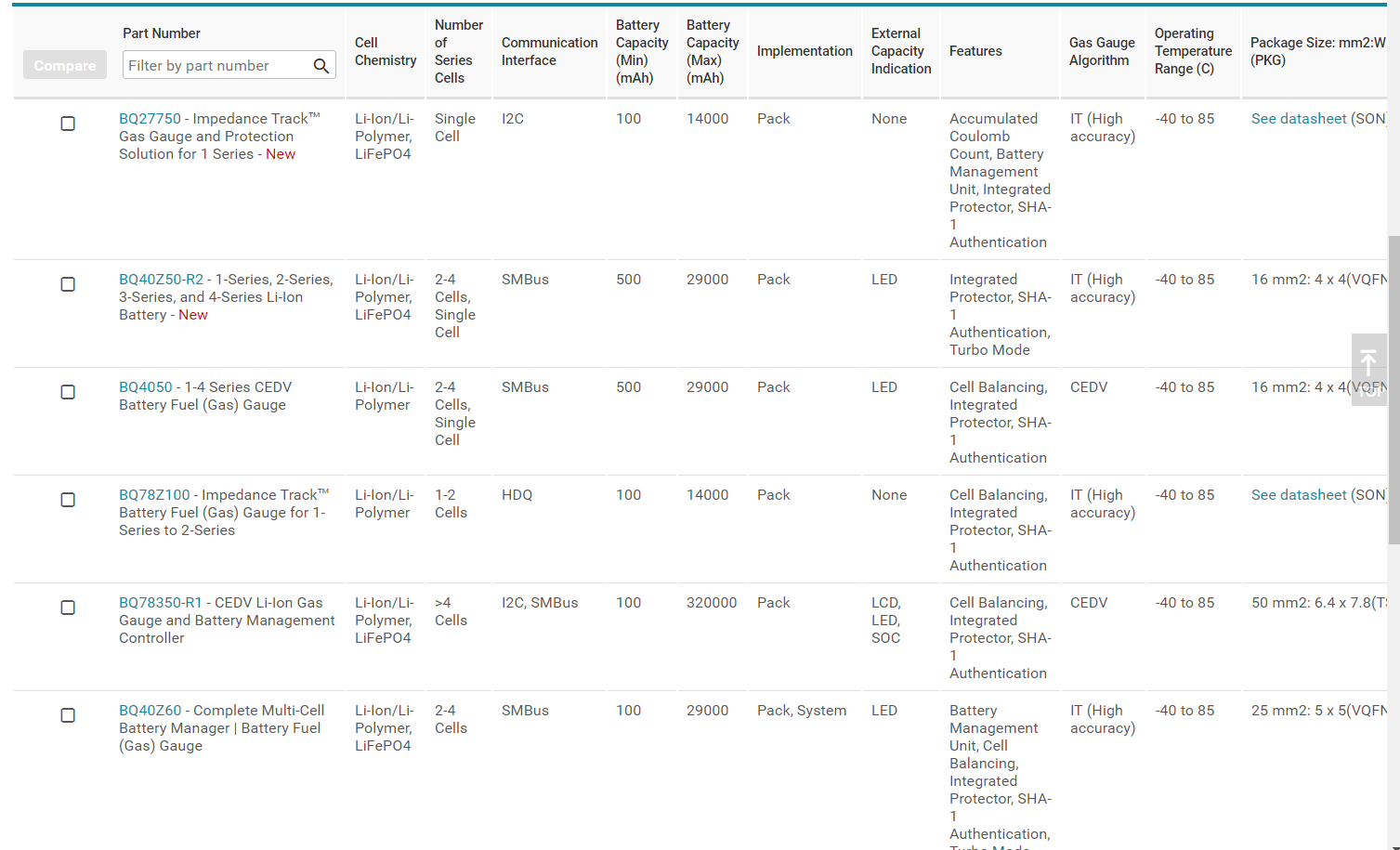The image size is (1400, 850).
Task: Sort by Package Size column header
Action: click(x=1317, y=51)
